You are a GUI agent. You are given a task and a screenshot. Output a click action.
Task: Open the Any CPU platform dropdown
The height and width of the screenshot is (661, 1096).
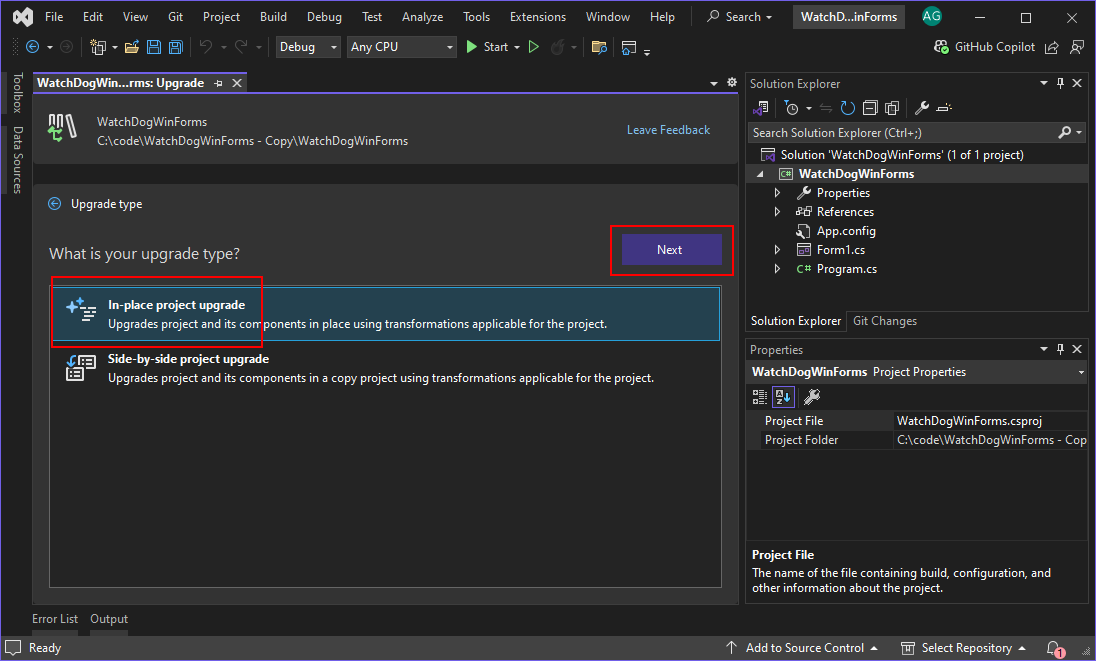402,47
